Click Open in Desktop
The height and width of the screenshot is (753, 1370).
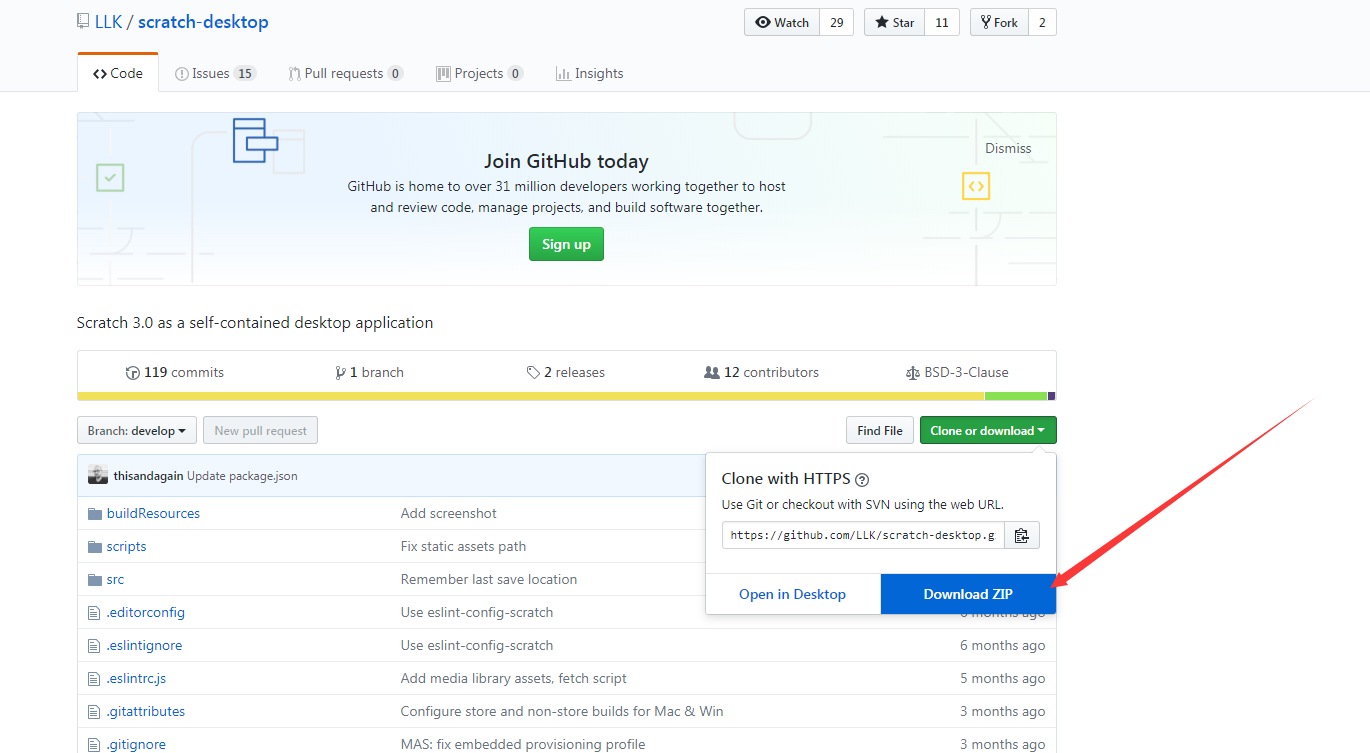click(793, 594)
